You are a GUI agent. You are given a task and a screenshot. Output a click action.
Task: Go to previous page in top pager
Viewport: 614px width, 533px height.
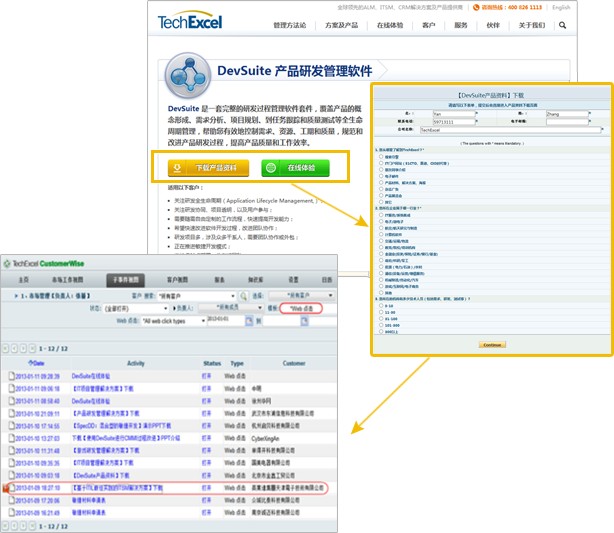click(x=14, y=348)
